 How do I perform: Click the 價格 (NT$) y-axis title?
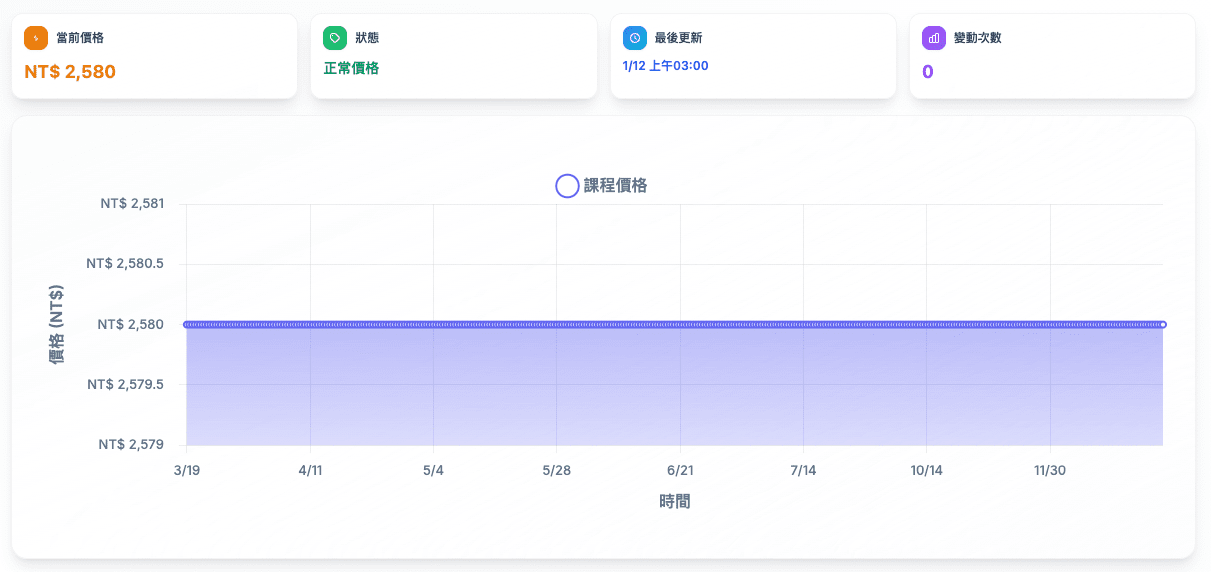pos(57,324)
